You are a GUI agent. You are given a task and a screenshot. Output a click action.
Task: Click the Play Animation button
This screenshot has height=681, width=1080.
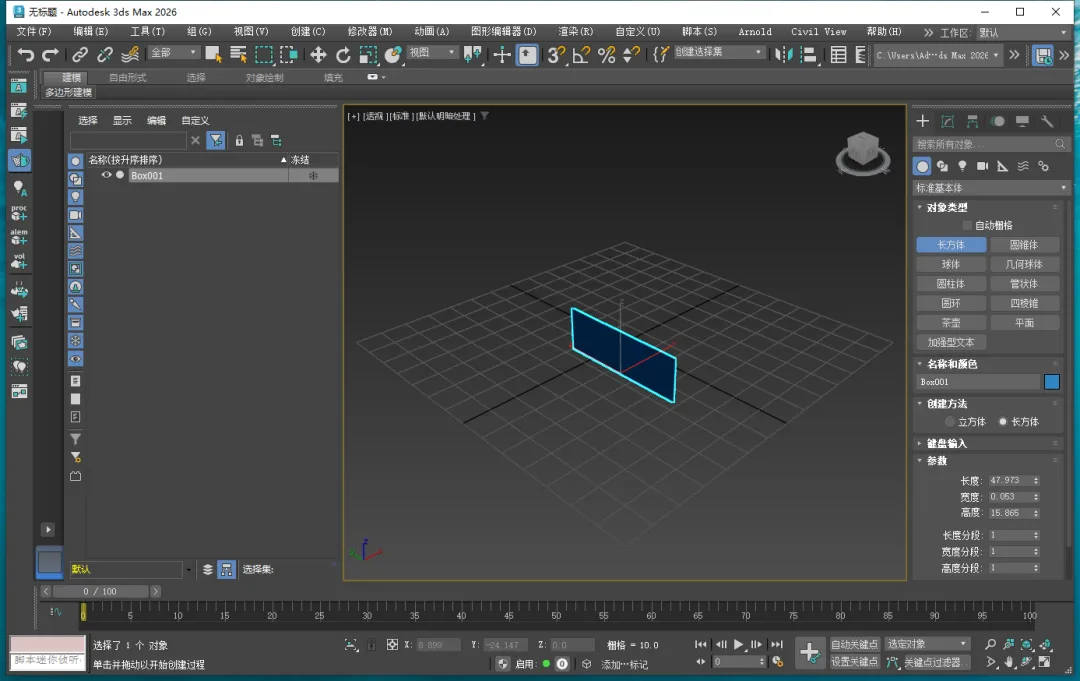click(x=738, y=645)
